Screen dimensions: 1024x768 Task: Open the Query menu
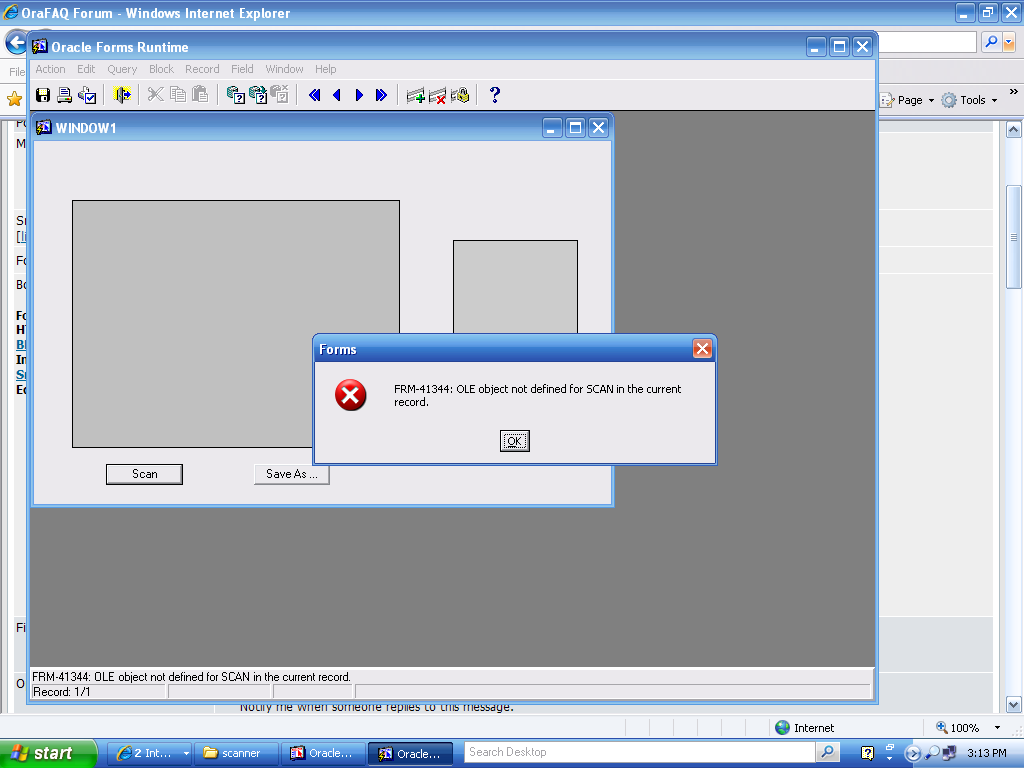[x=122, y=69]
